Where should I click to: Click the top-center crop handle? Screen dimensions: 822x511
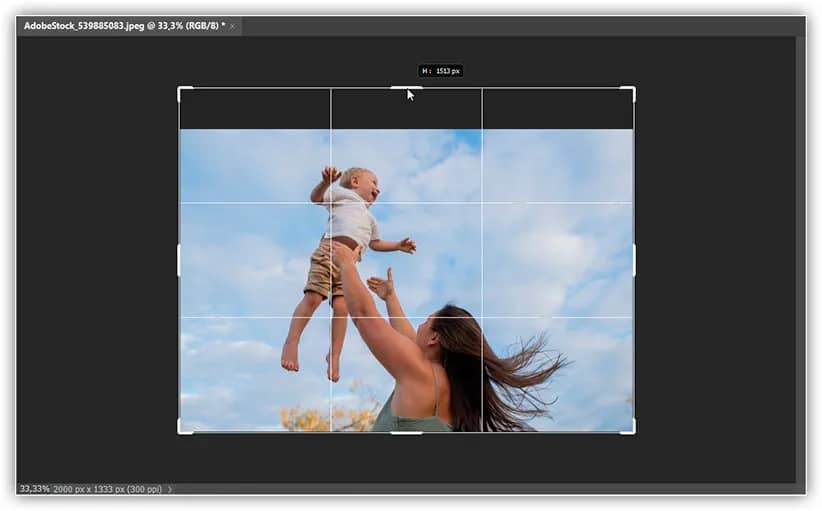(406, 88)
